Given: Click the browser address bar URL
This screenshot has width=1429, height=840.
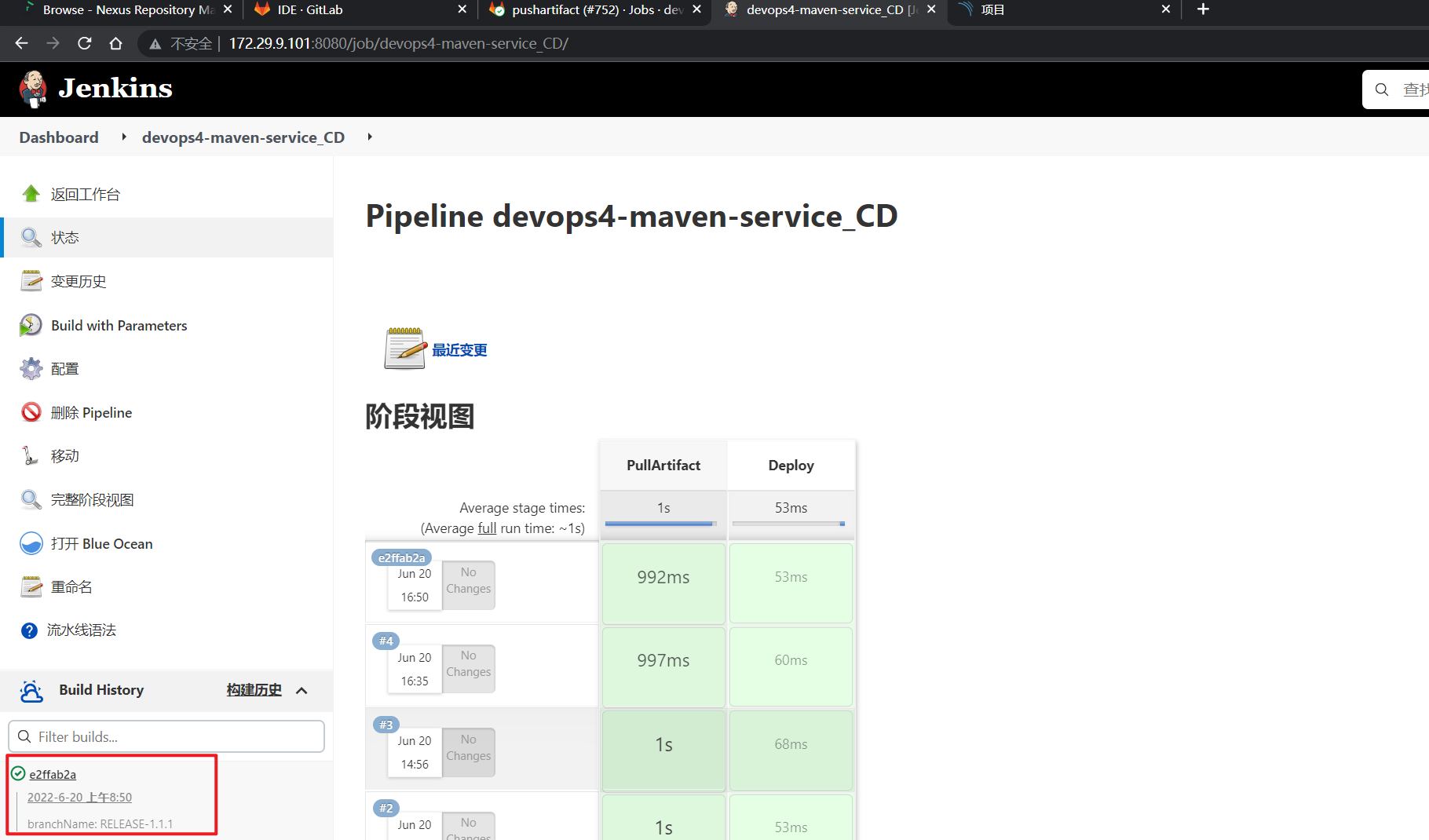Looking at the screenshot, I should [x=399, y=44].
